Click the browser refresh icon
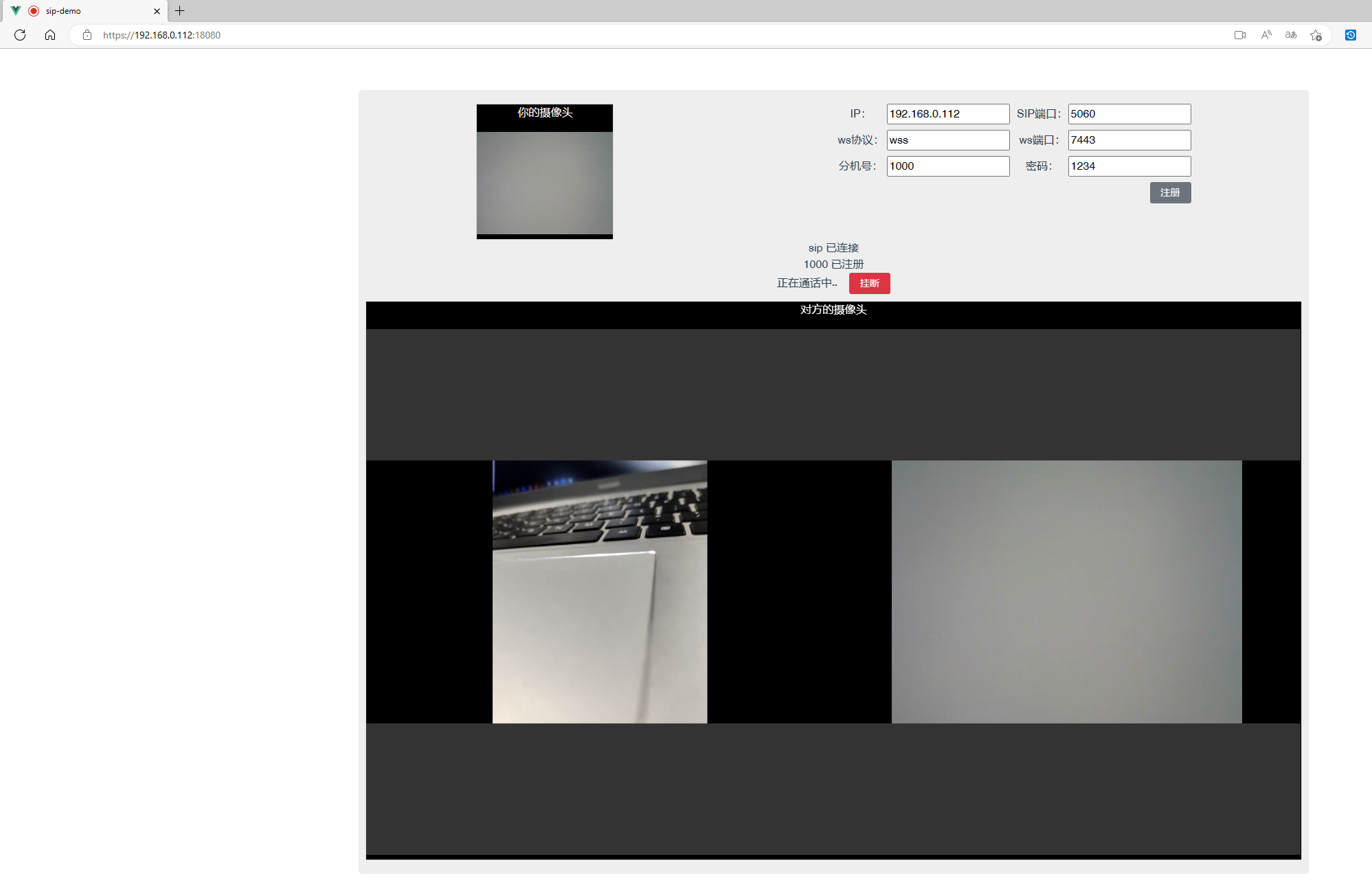The image size is (1372, 896). tap(20, 35)
